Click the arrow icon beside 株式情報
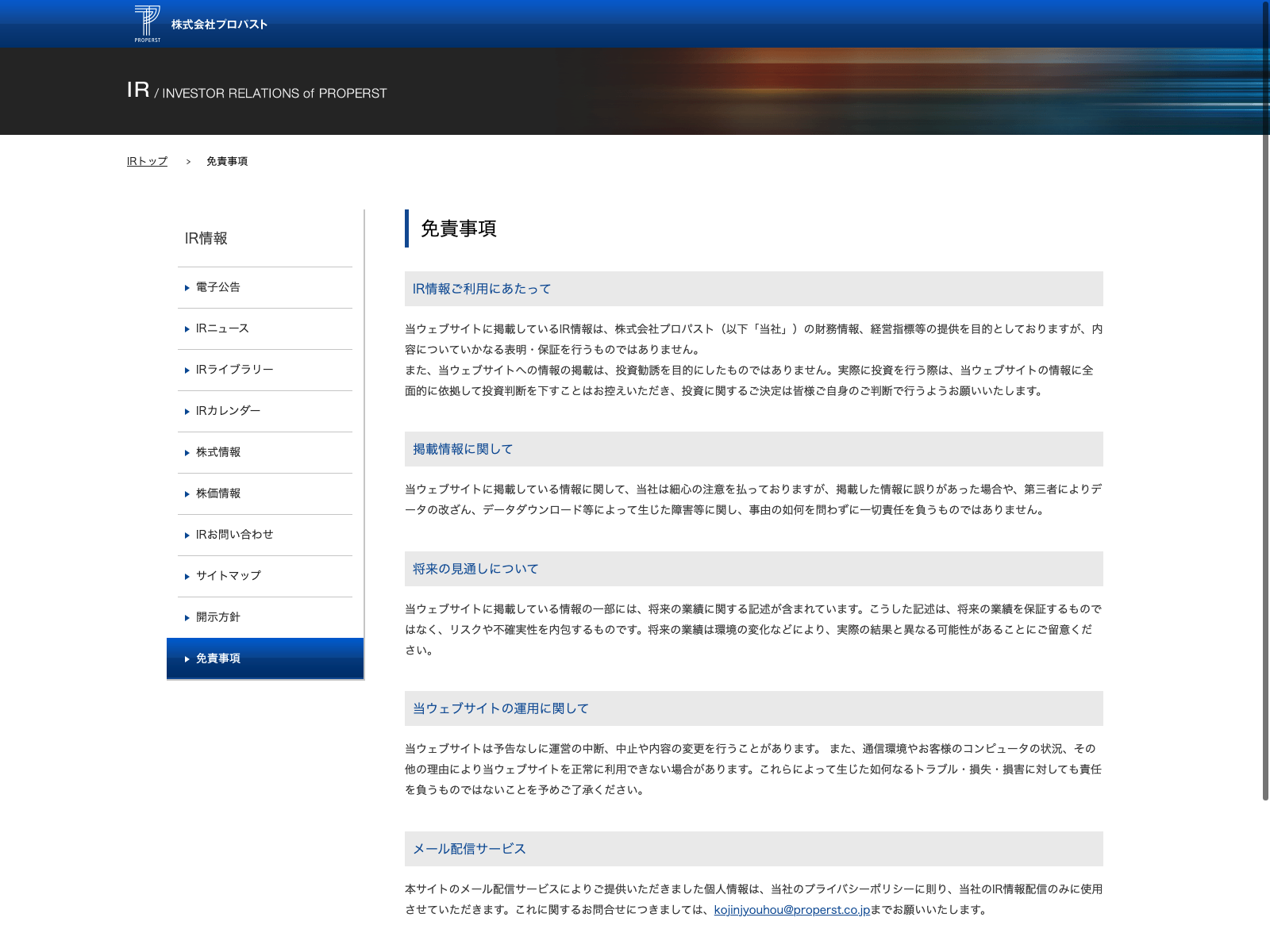The height and width of the screenshot is (952, 1270). 187,453
